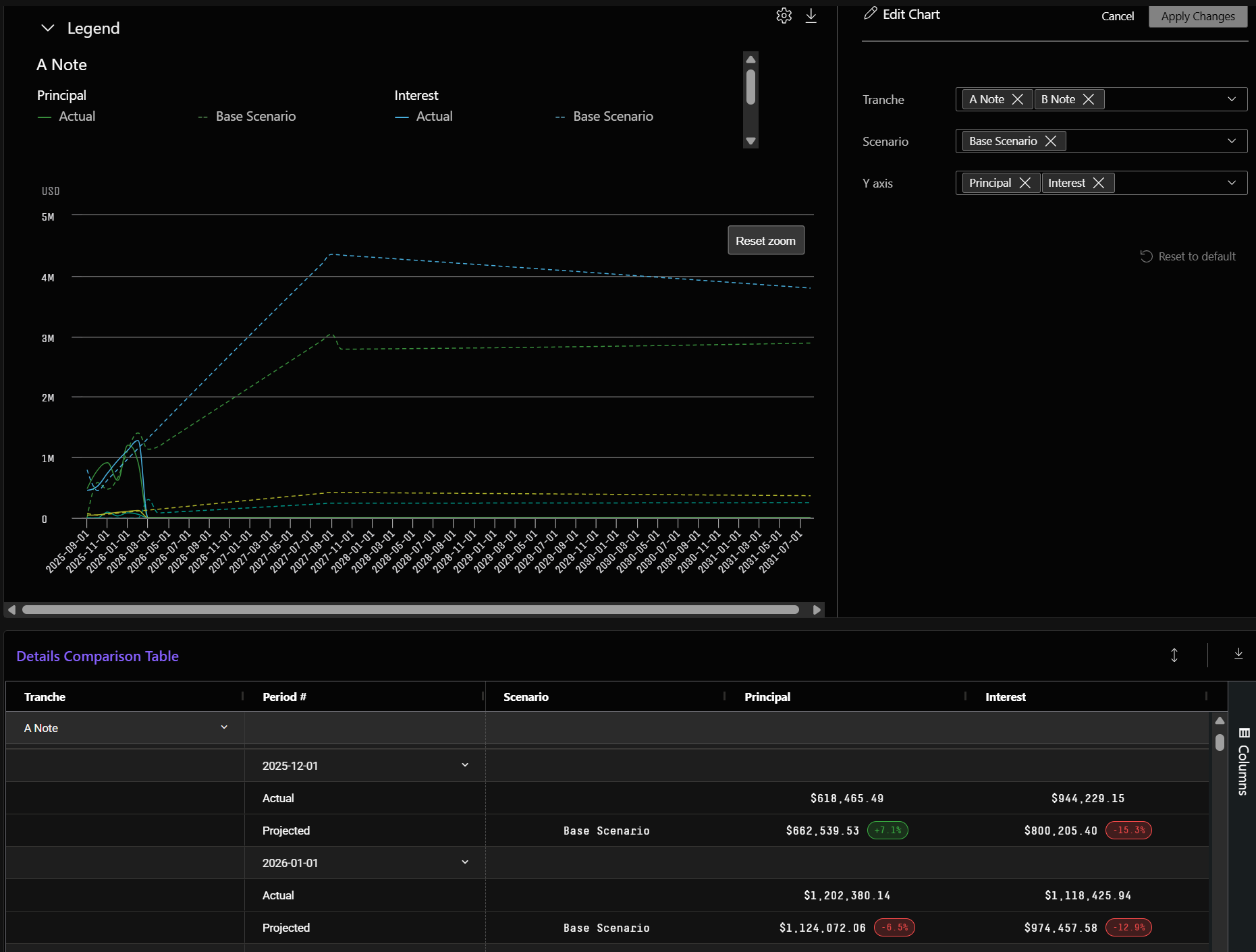Select the $1,202,380.14 principal cell
Screen dimensions: 1256x952
pos(847,895)
